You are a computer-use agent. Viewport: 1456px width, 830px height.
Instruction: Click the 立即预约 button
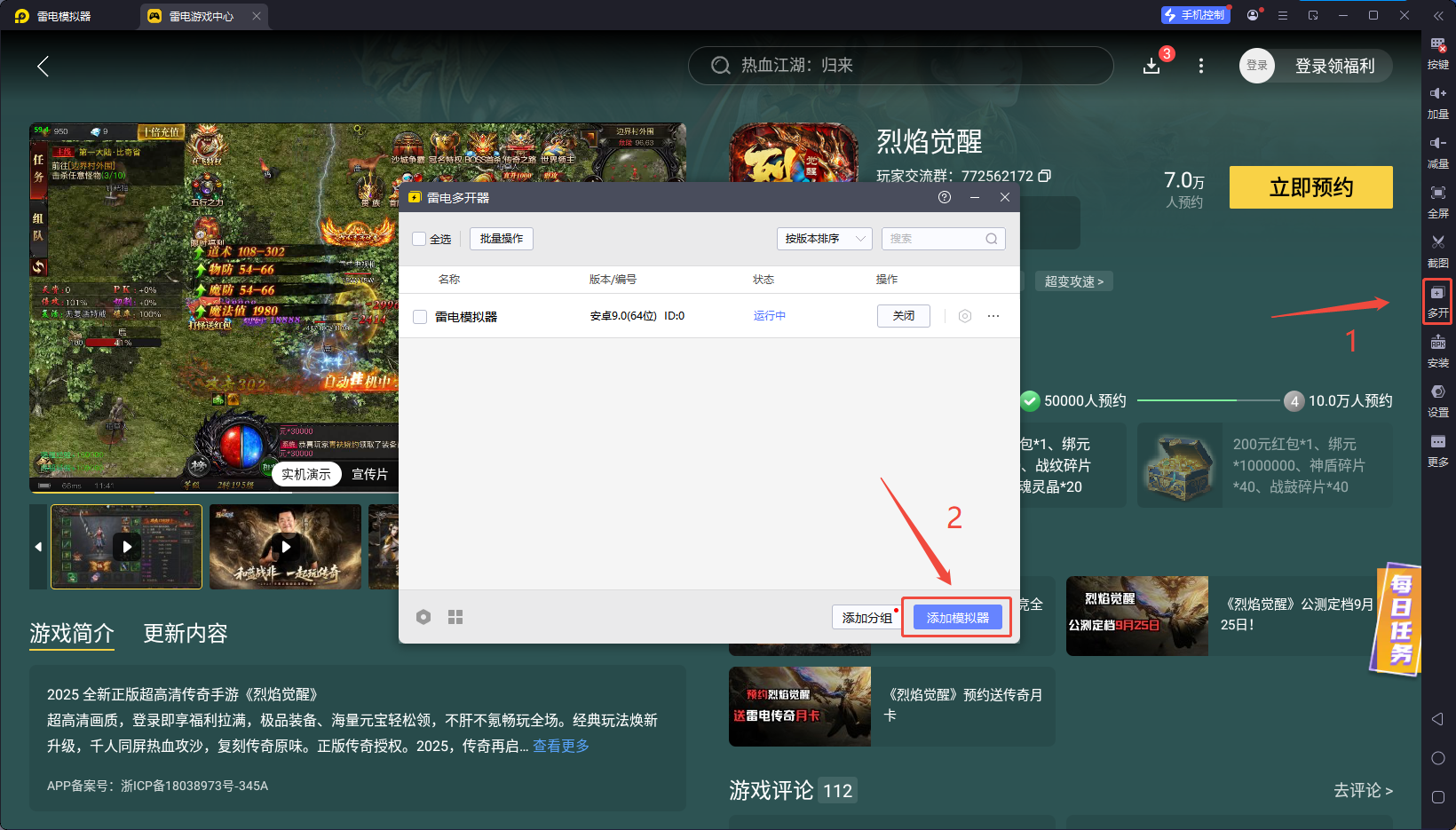pyautogui.click(x=1311, y=187)
